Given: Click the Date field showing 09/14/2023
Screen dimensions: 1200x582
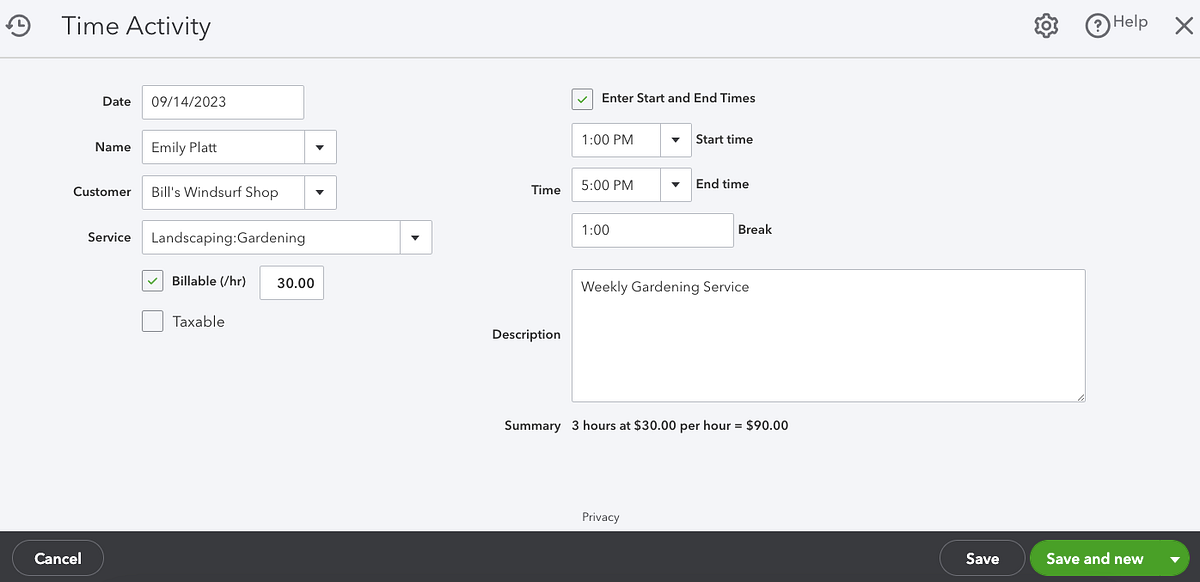Looking at the screenshot, I should click(x=222, y=101).
